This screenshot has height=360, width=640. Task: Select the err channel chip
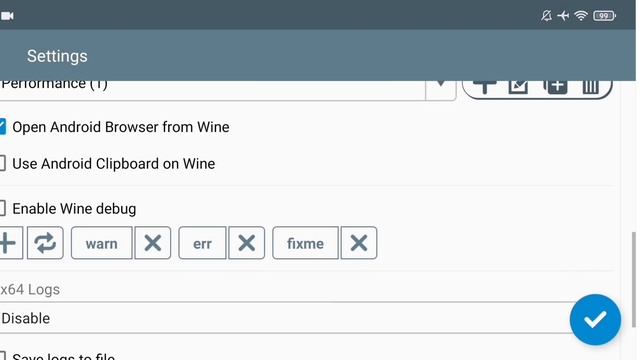(x=202, y=243)
